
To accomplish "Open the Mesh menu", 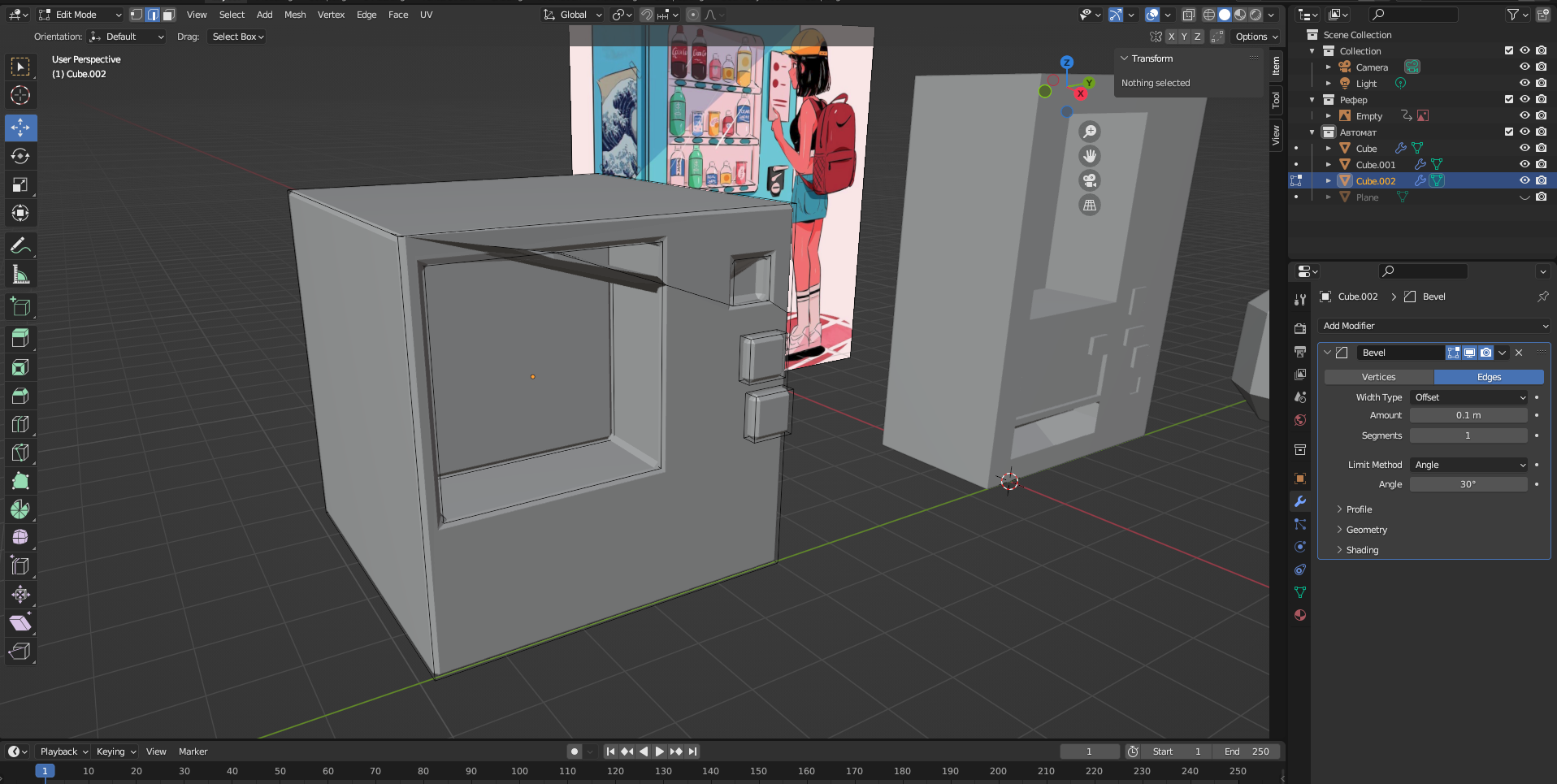I will [295, 15].
